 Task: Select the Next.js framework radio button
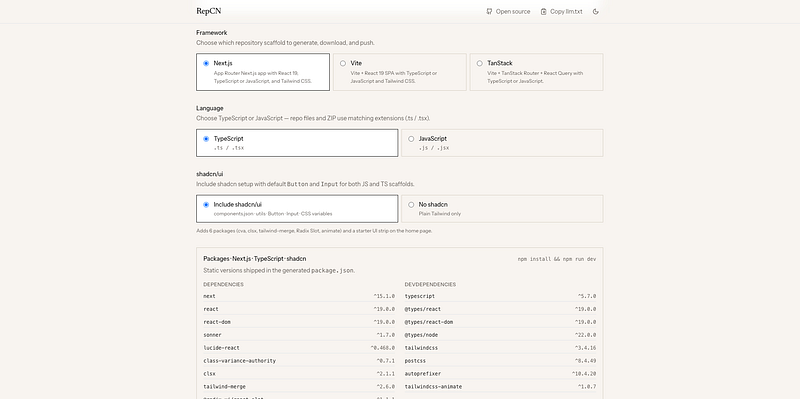206,63
